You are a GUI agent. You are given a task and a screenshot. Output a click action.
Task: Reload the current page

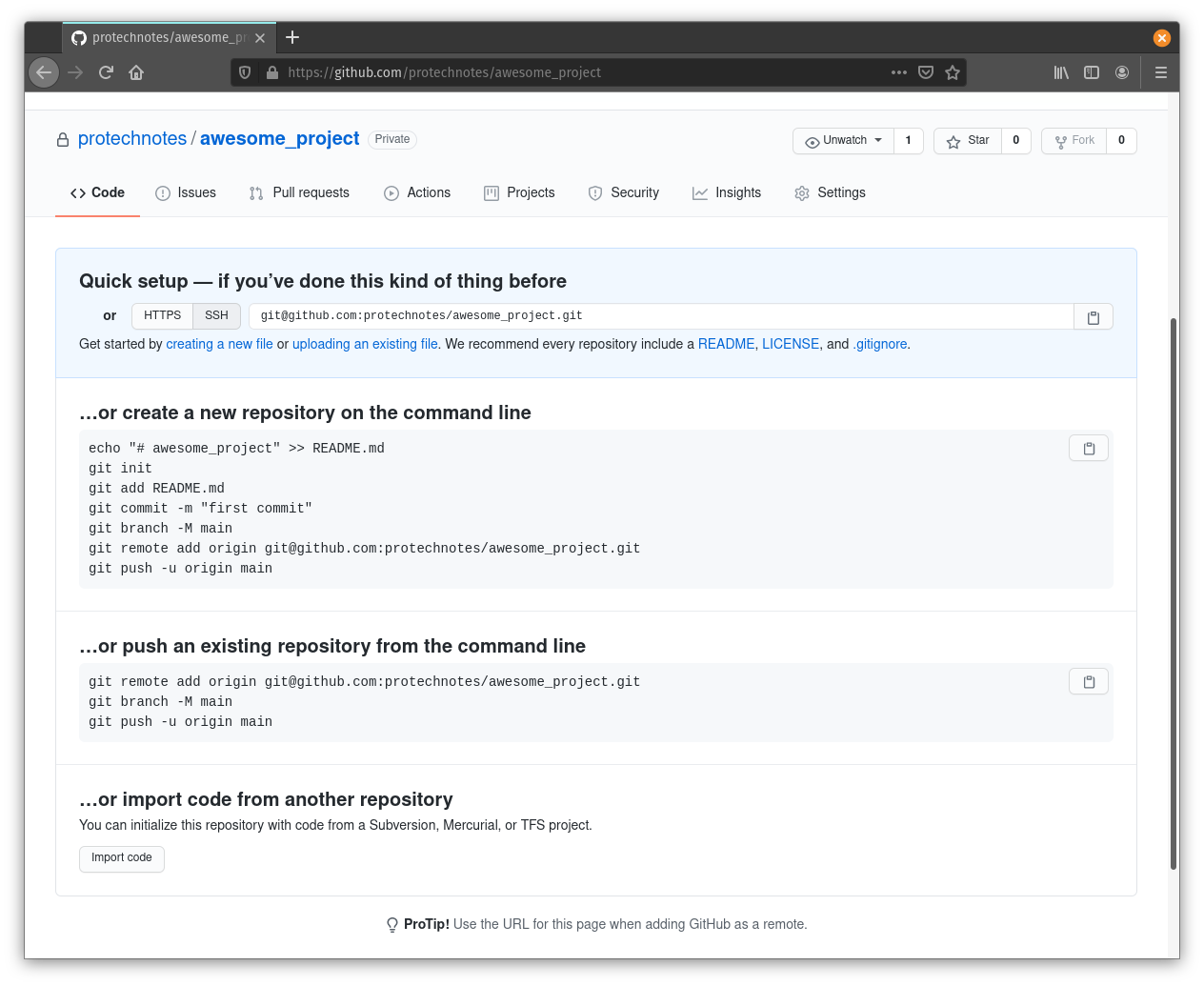tap(106, 72)
